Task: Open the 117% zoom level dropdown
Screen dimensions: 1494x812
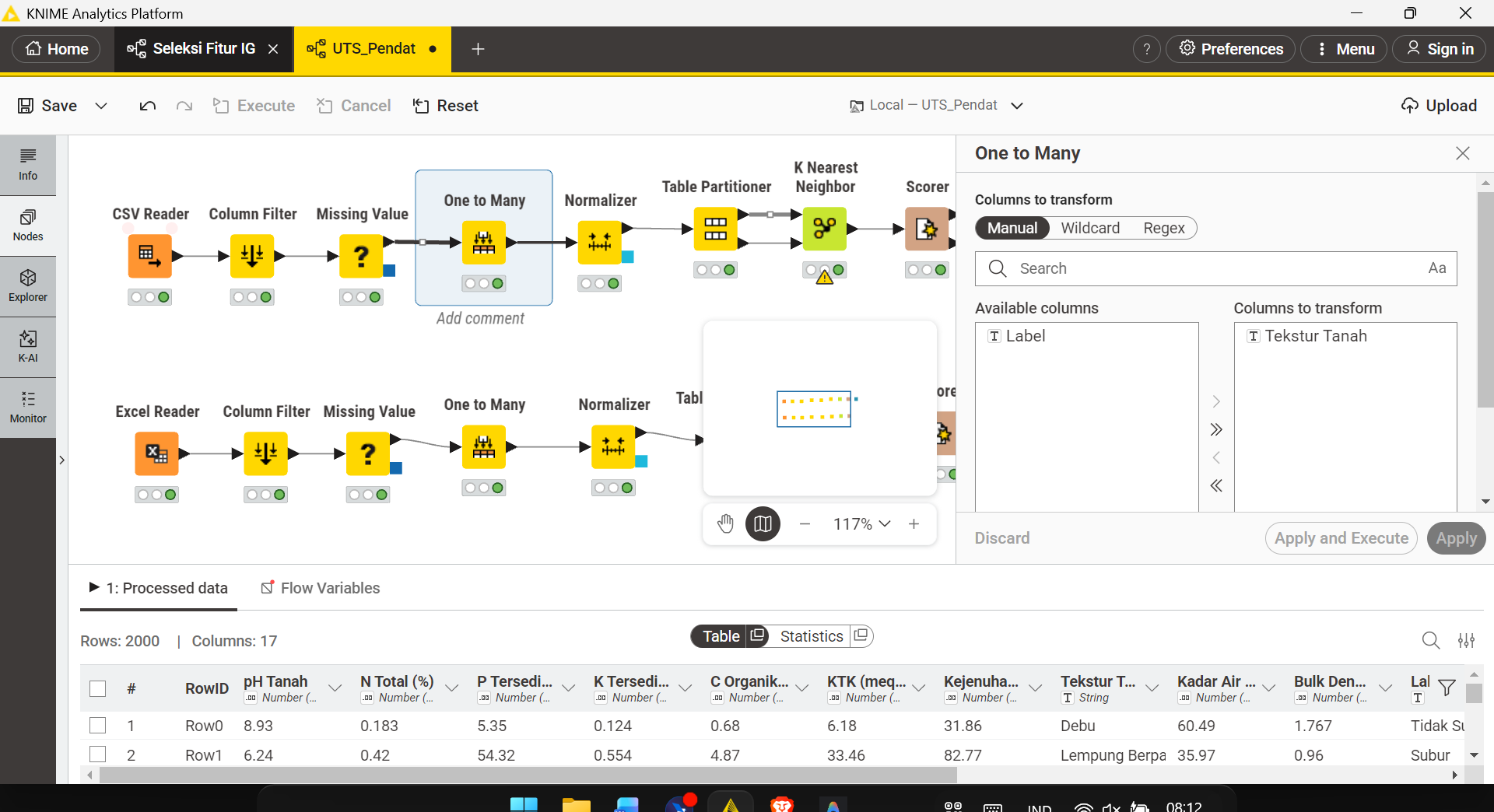Action: (x=861, y=524)
